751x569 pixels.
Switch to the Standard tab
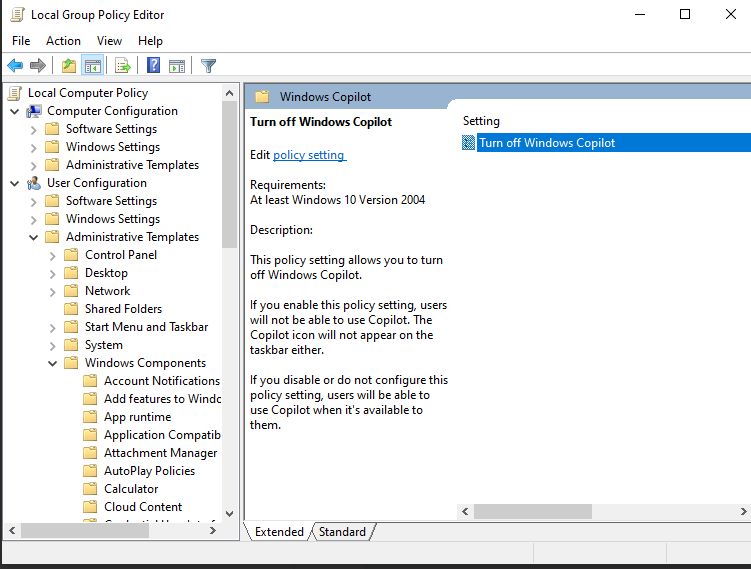(x=342, y=532)
